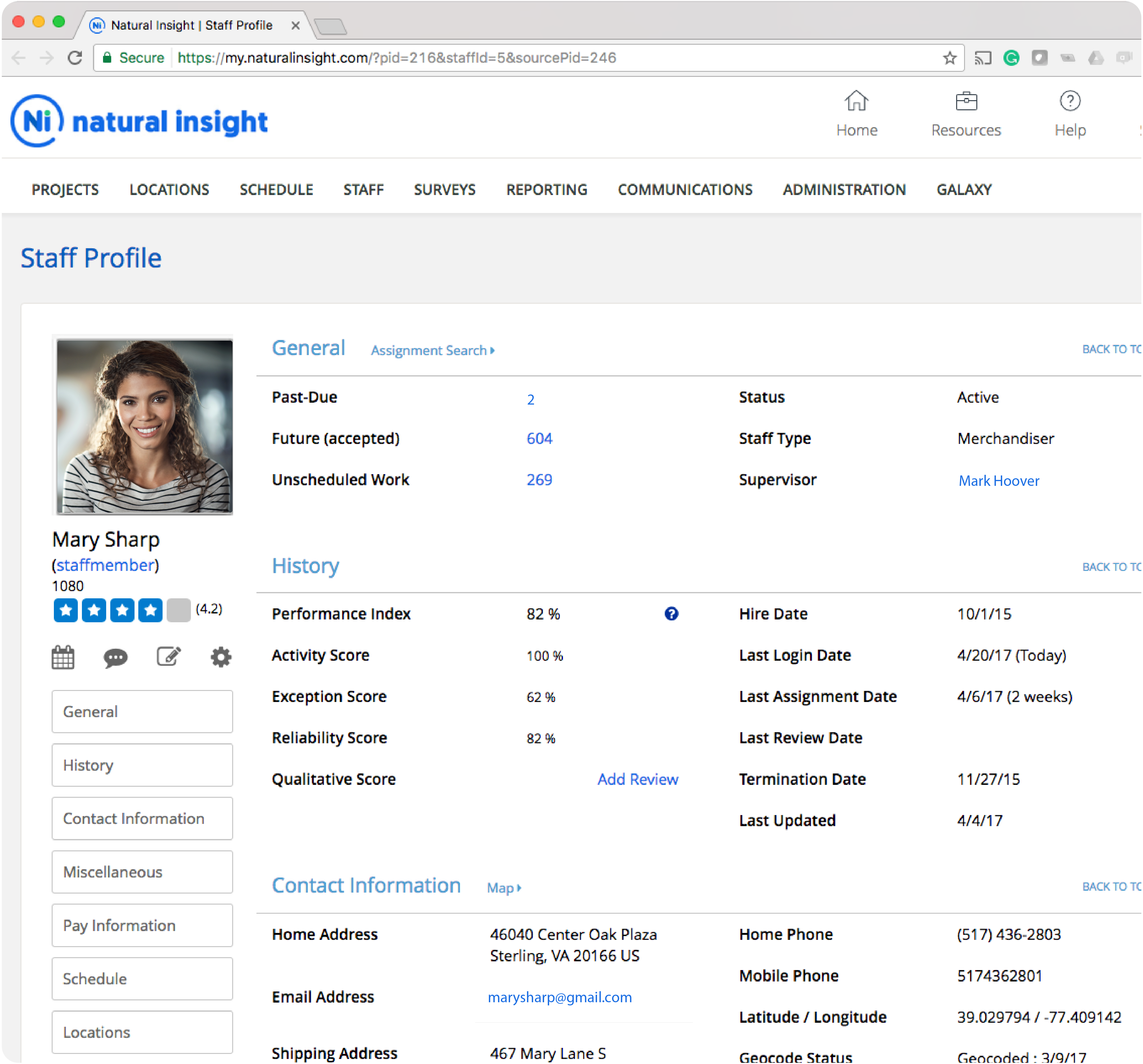
Task: Click the Performance Index help question icon
Action: 671,614
